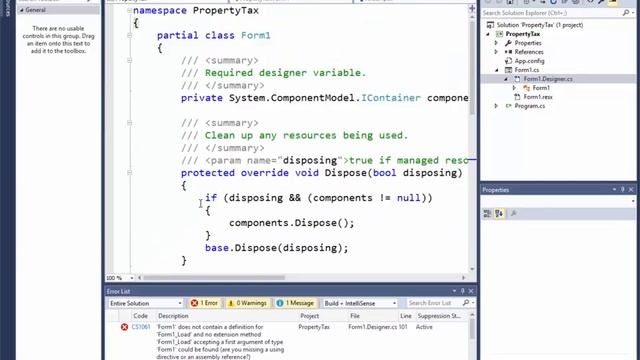Open the Error List window options arrow

(454, 291)
